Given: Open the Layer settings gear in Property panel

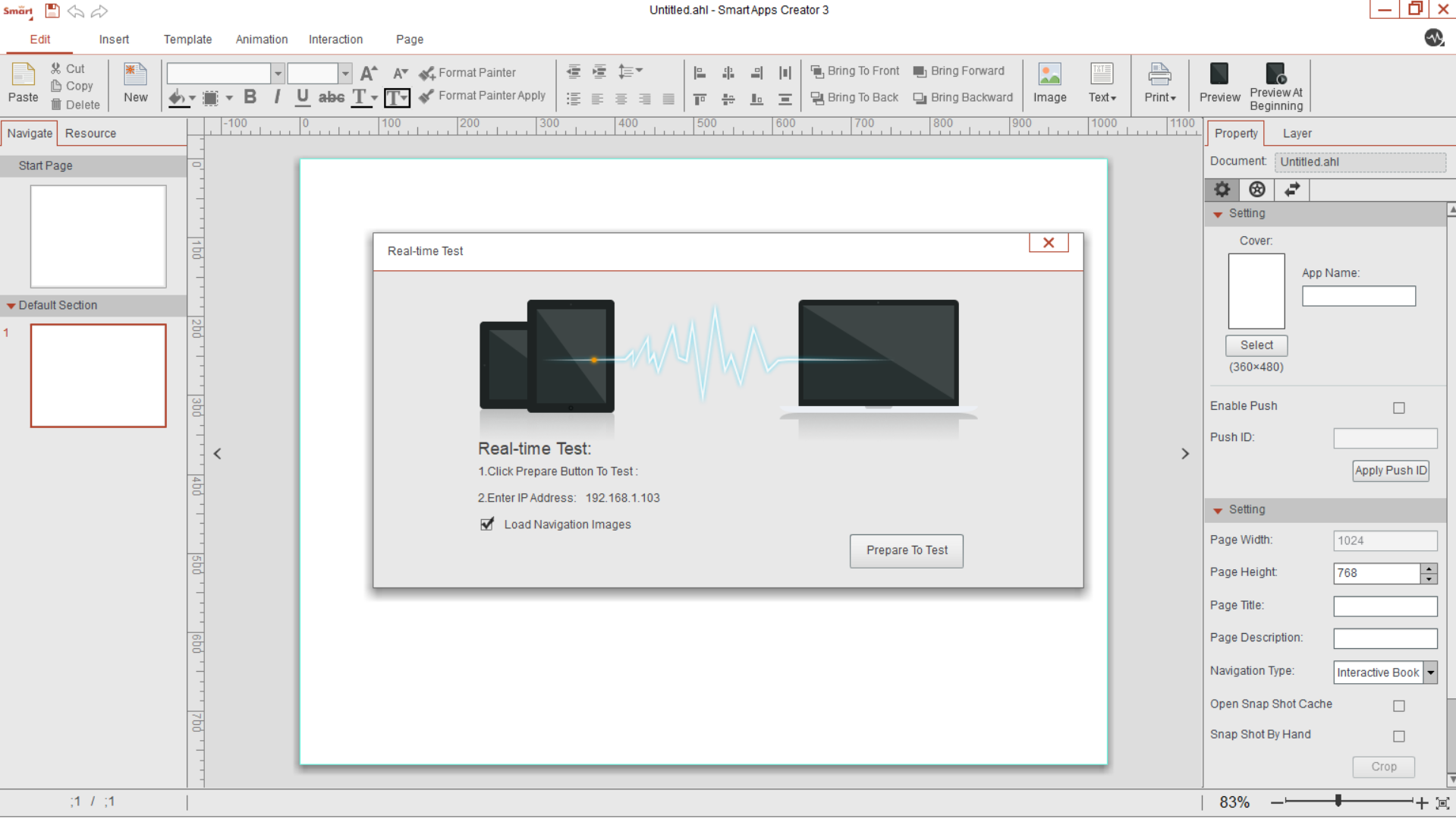Looking at the screenshot, I should 1222,190.
